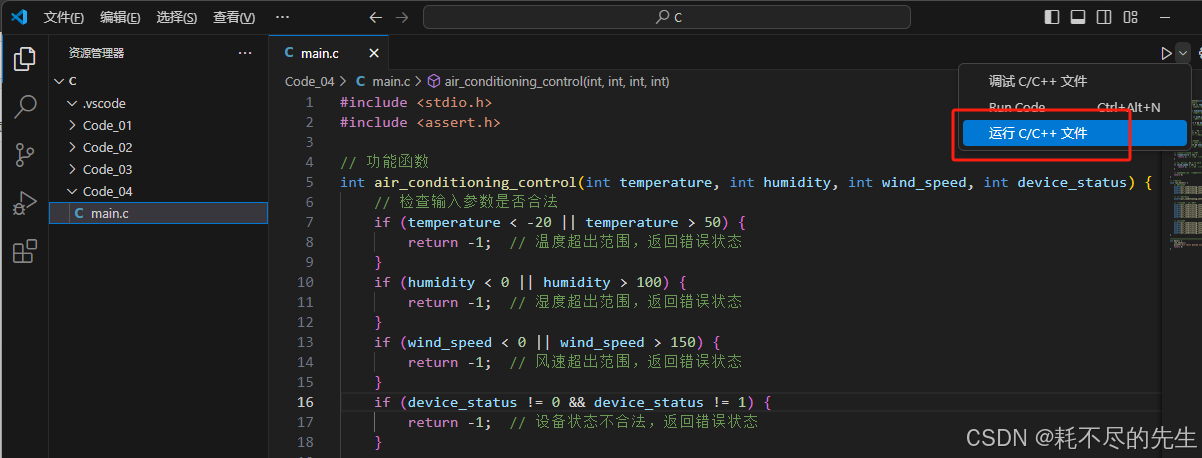Choose 运行 C/C++ 文件 menu entry

pos(1074,133)
